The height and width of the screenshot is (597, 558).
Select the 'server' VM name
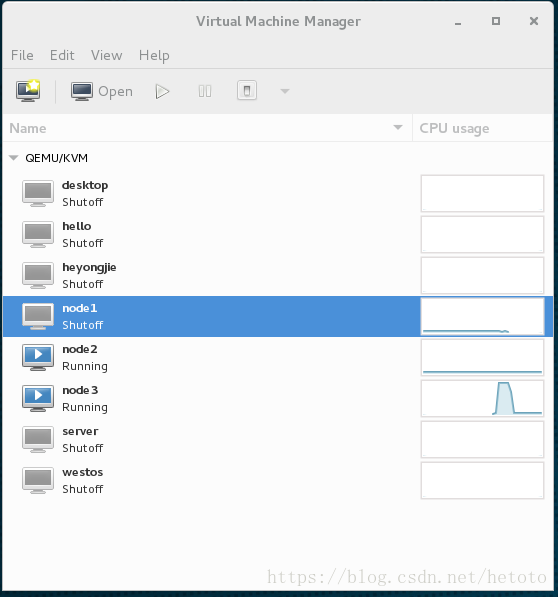point(80,431)
